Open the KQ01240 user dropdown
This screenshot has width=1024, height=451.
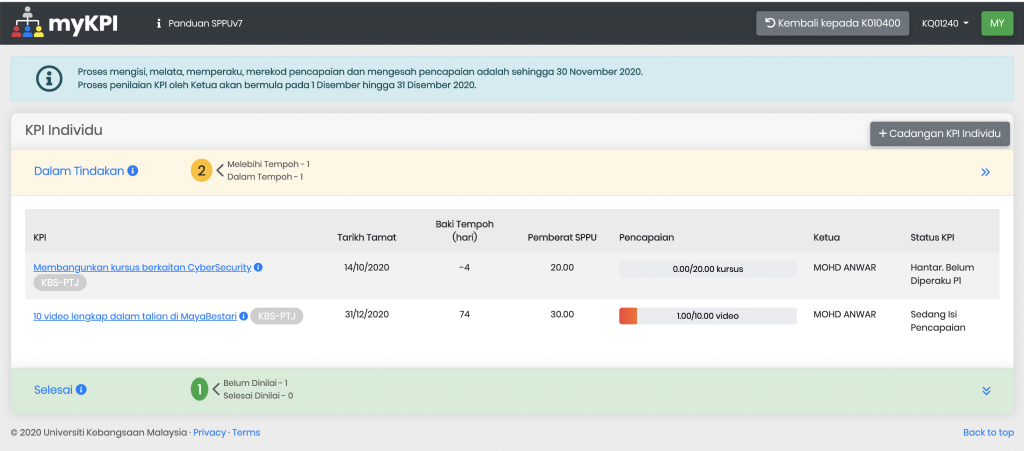tap(945, 23)
